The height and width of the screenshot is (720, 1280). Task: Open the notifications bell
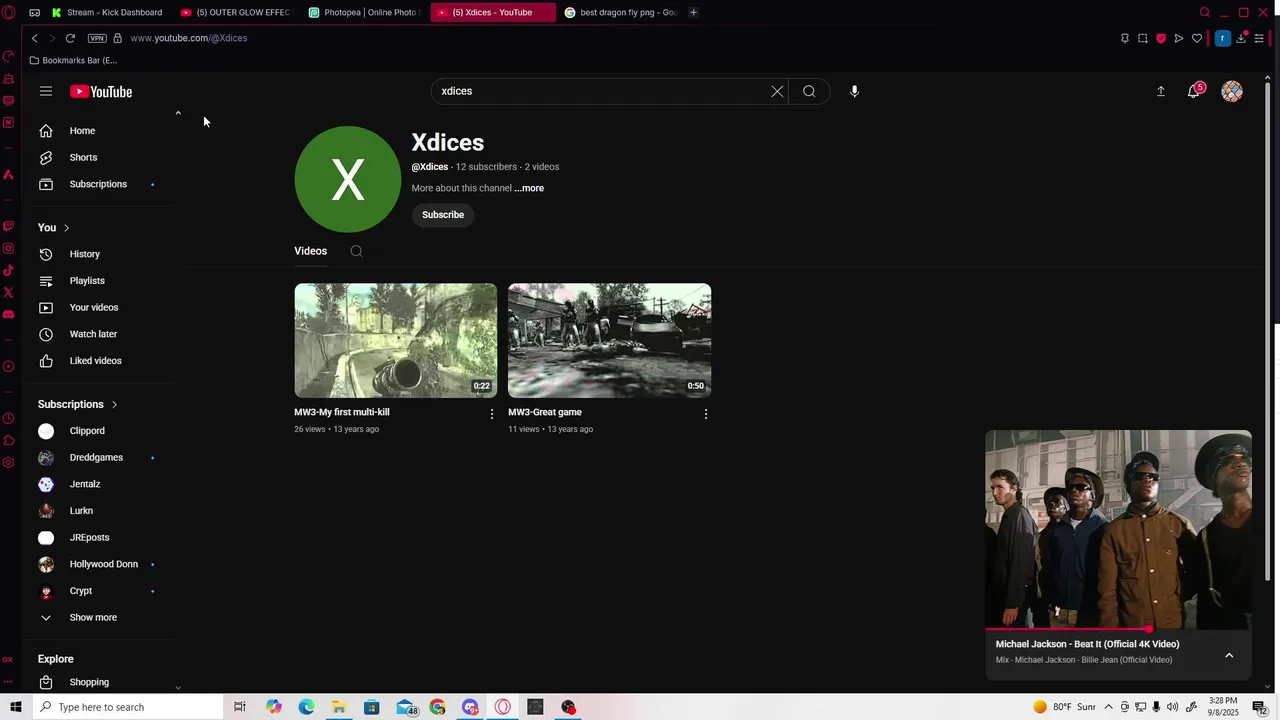tap(1194, 91)
